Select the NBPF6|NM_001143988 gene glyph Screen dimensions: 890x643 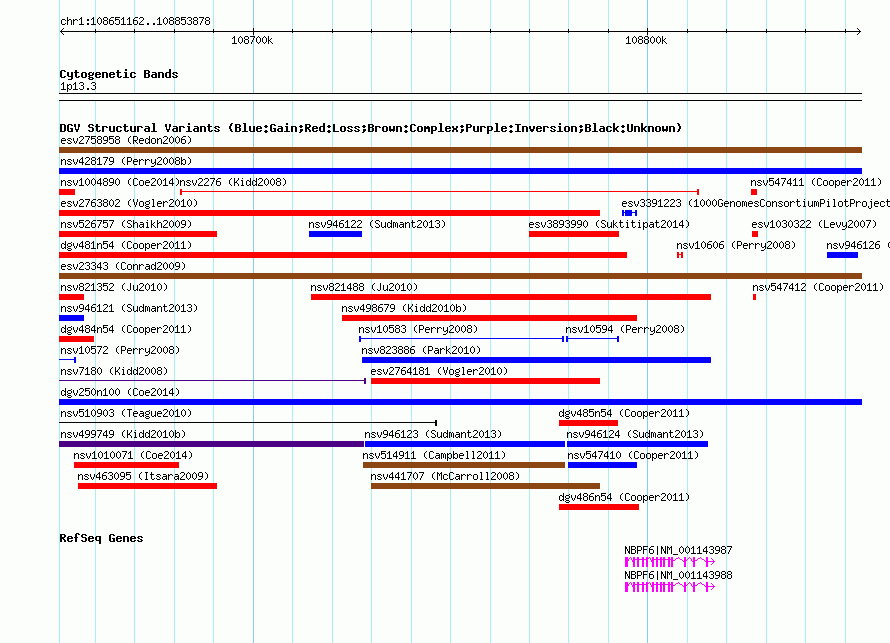[x=670, y=587]
